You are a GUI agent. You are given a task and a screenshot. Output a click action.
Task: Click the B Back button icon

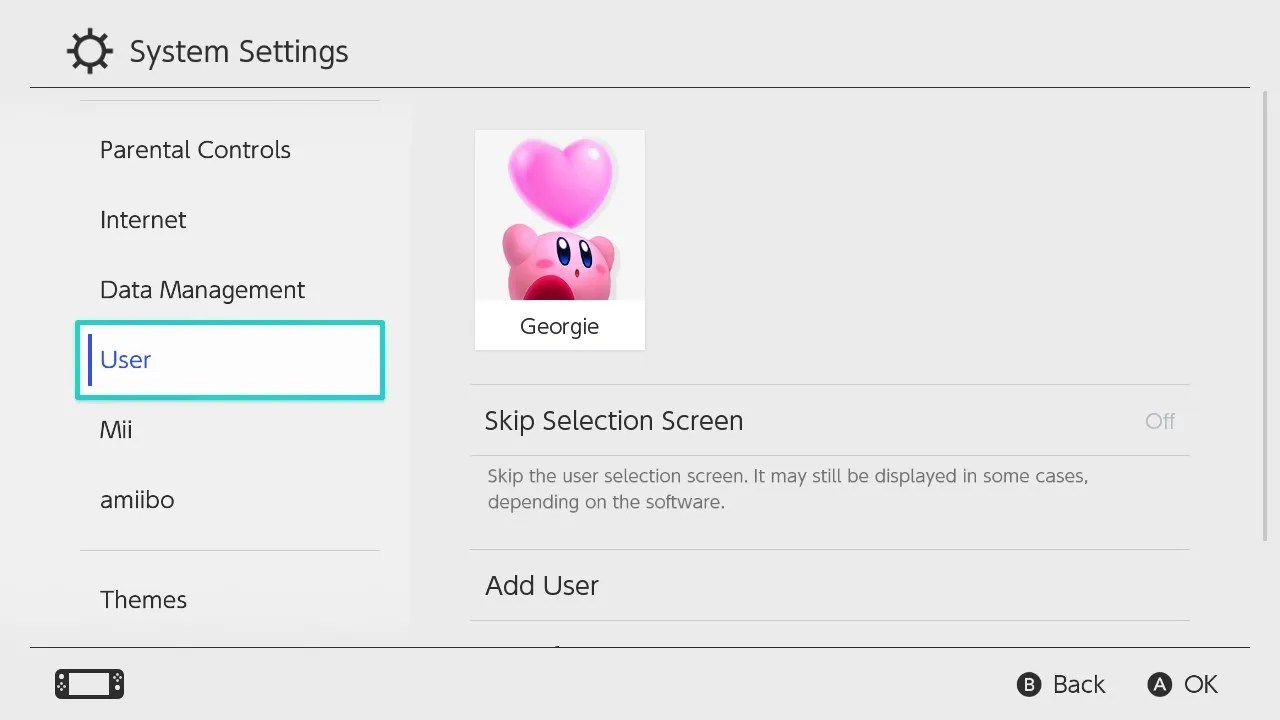click(1029, 685)
